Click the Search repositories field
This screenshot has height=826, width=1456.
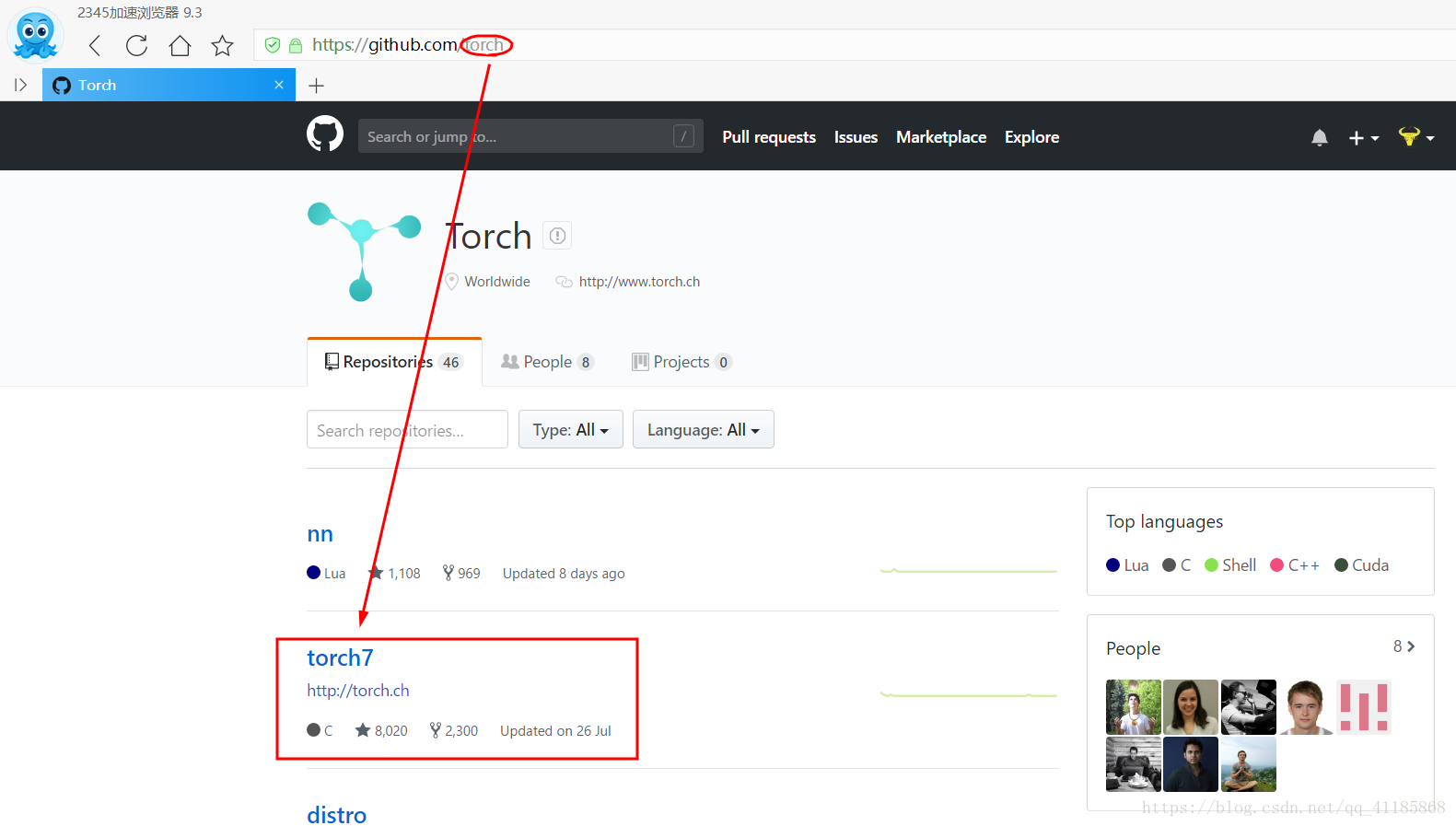pyautogui.click(x=407, y=429)
